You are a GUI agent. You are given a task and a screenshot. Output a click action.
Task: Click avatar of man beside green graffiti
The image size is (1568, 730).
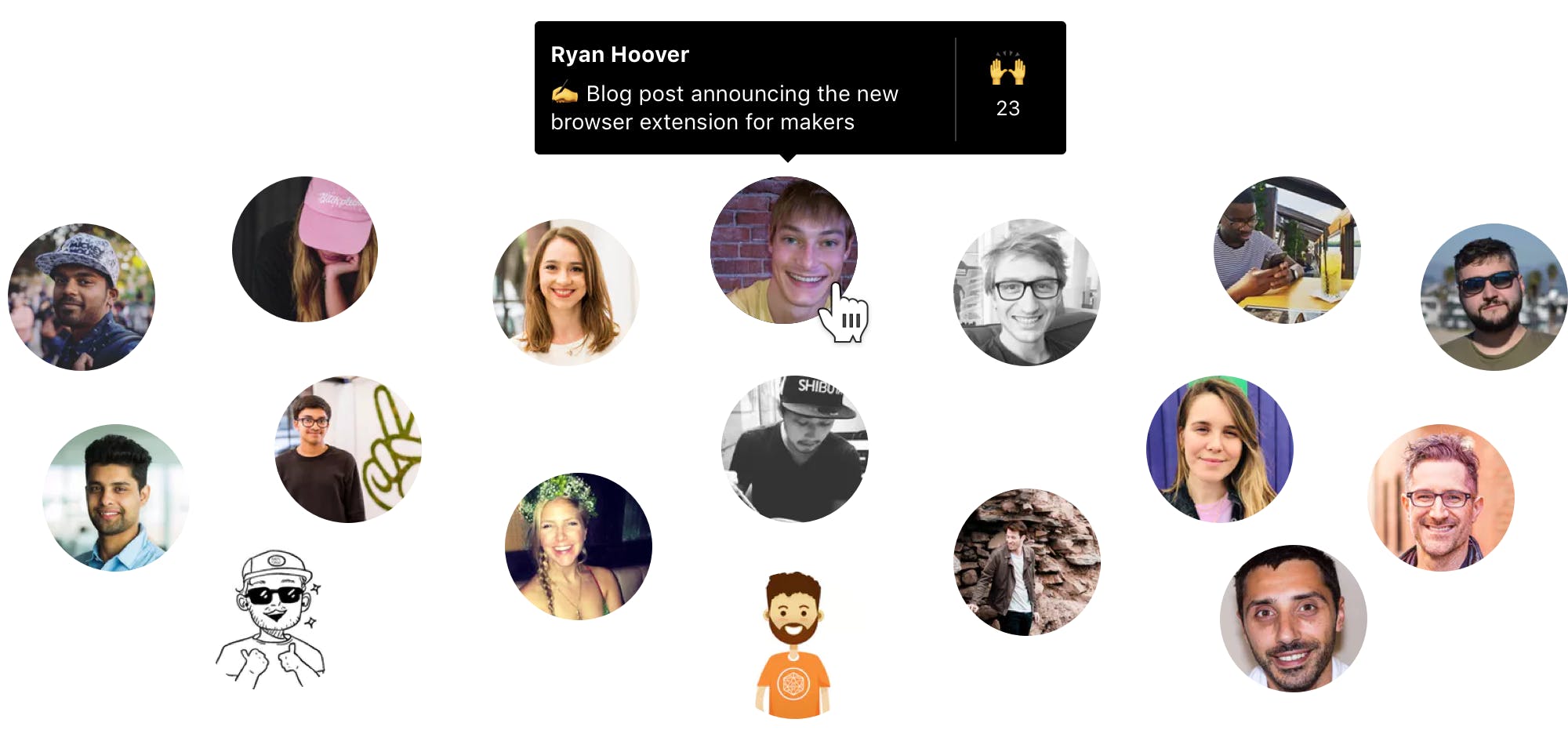(348, 449)
